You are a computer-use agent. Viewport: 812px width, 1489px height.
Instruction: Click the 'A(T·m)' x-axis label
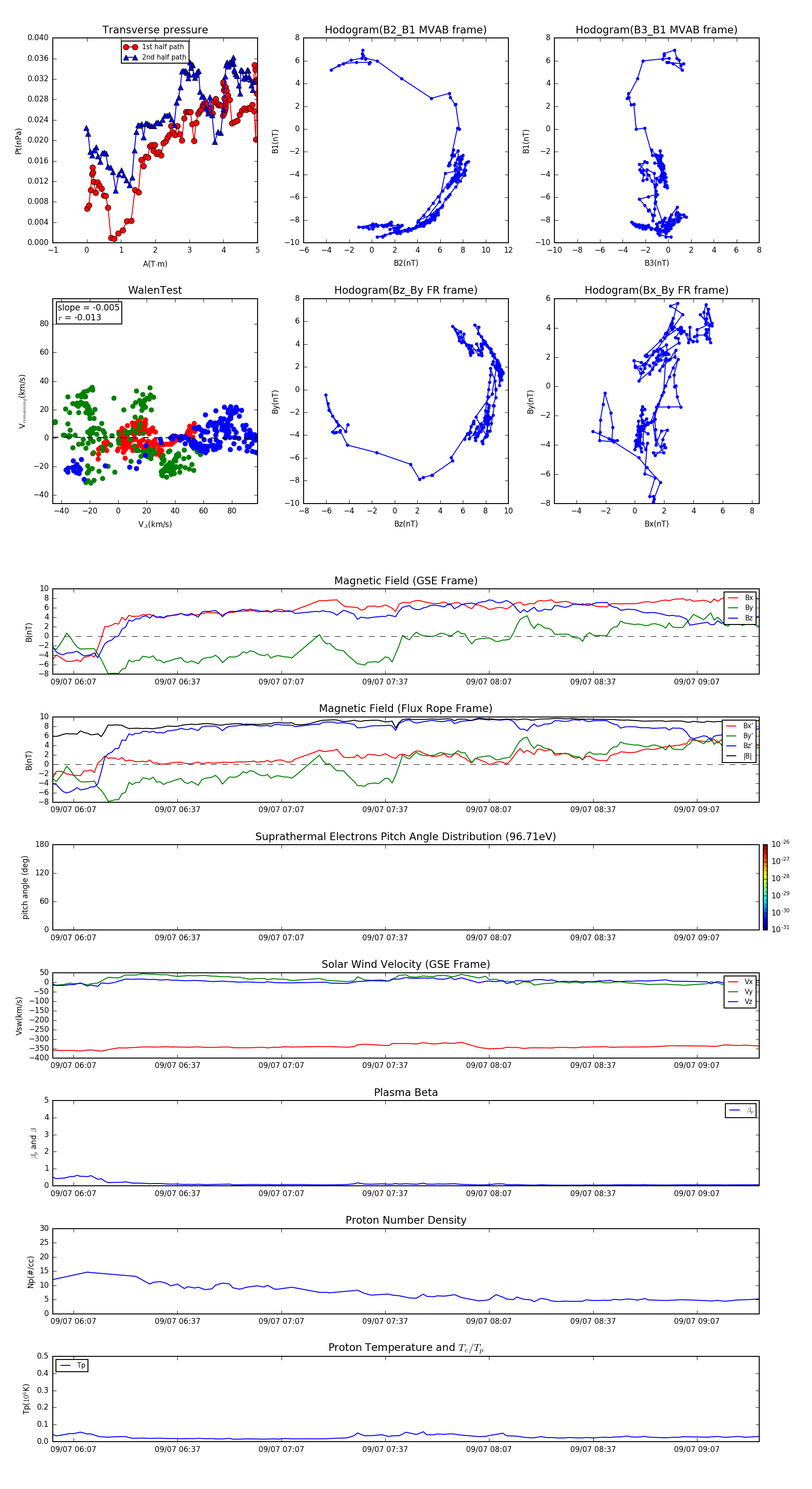coord(155,264)
